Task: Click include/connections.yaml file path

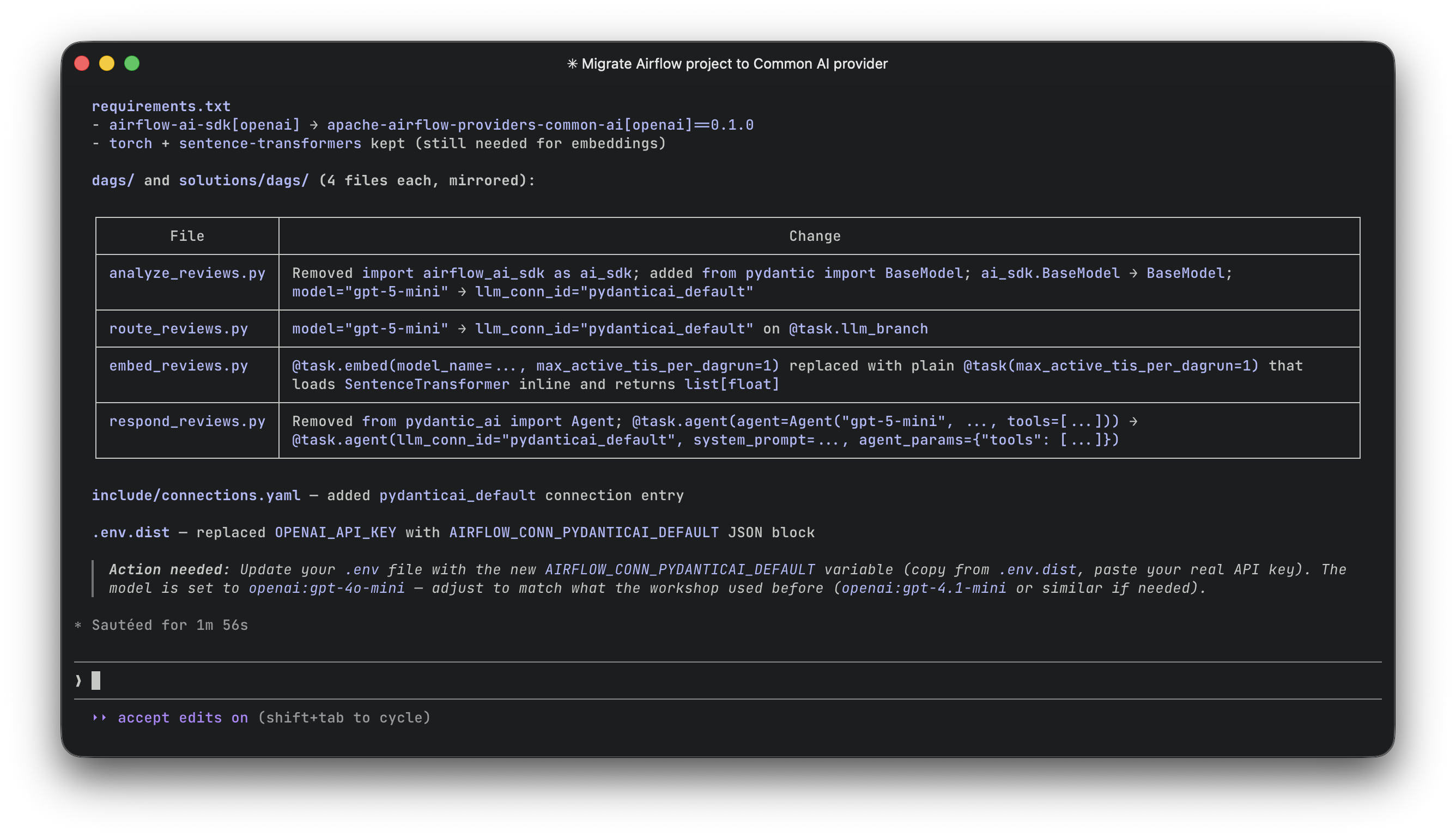Action: click(196, 495)
